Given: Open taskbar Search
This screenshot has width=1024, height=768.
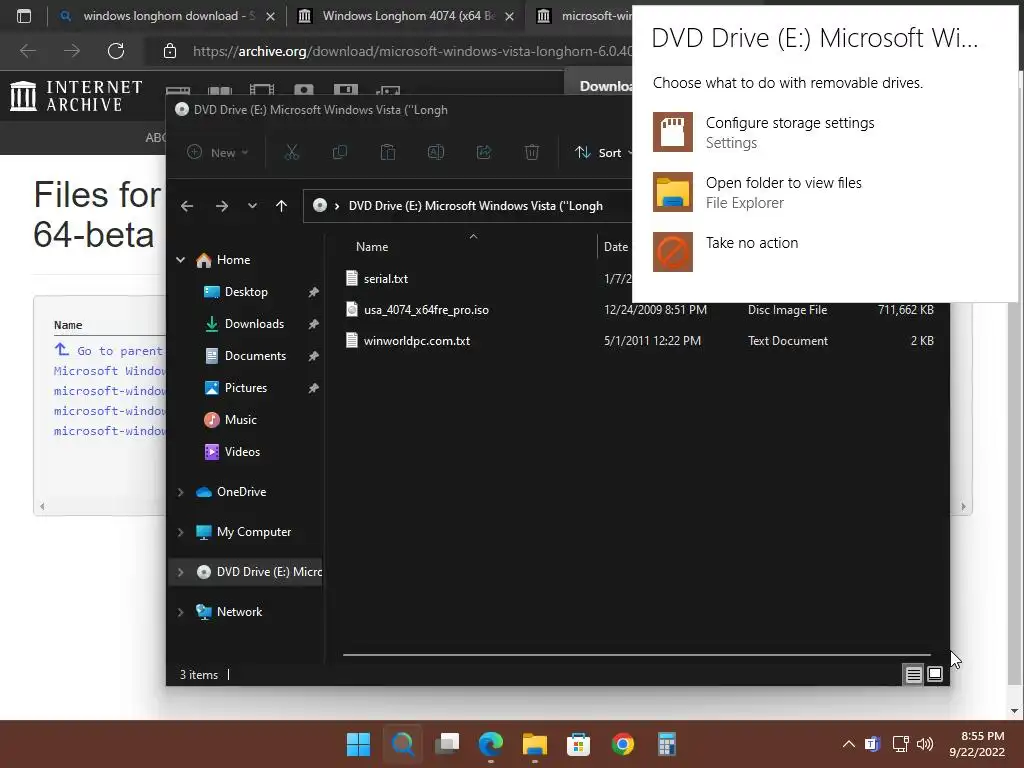Looking at the screenshot, I should tap(403, 744).
